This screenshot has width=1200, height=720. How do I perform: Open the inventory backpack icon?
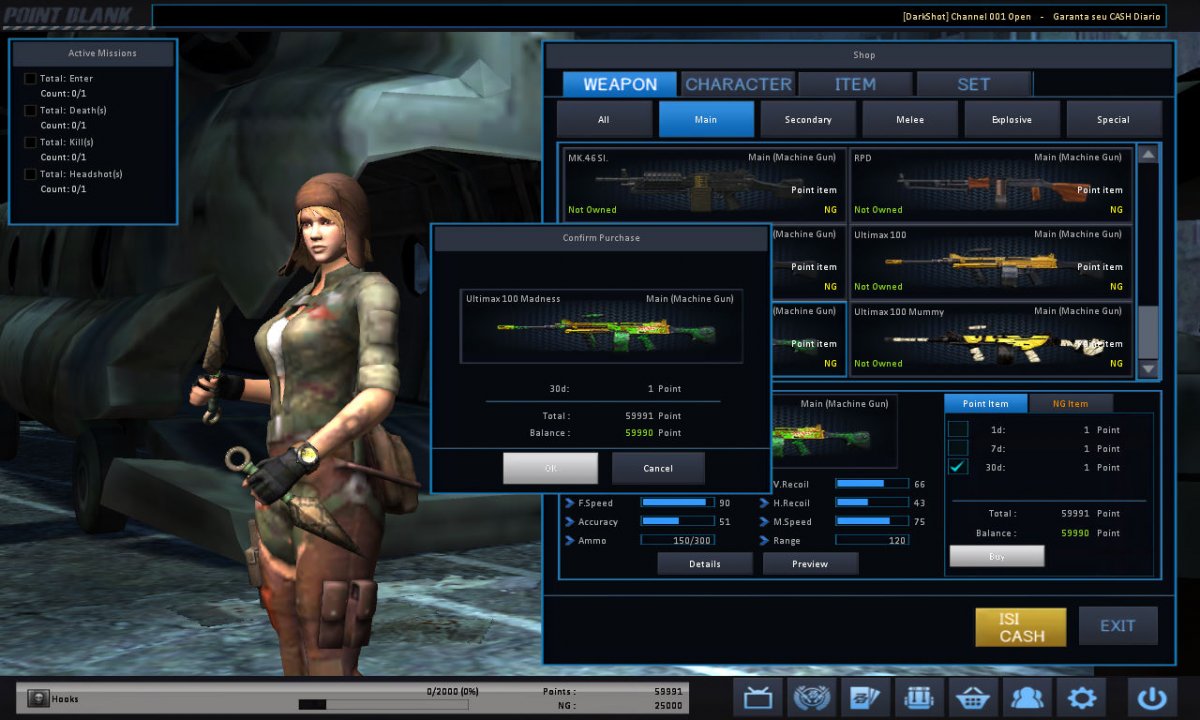(x=920, y=697)
